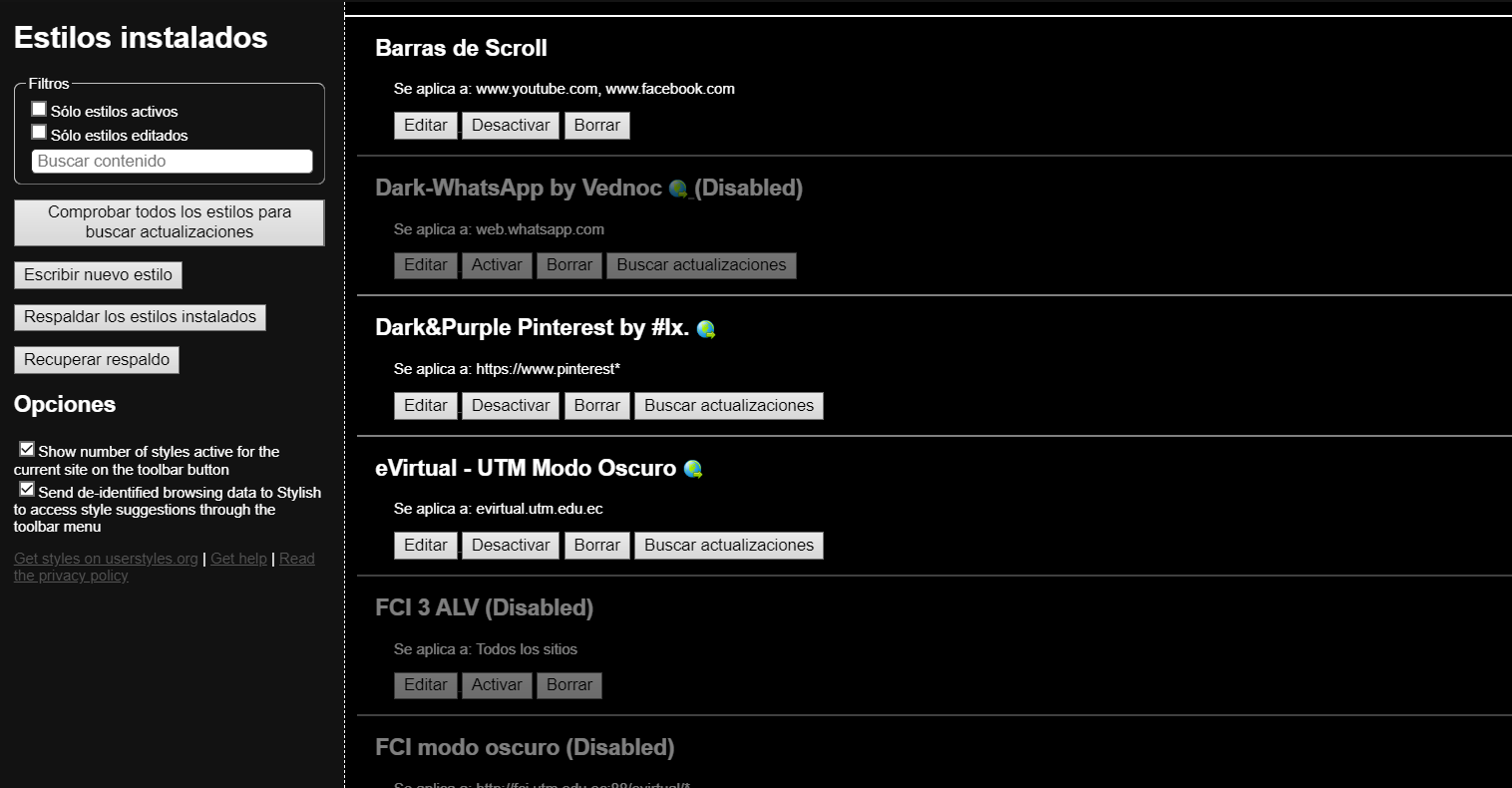Deactivate the "Barras de Scroll" style
This screenshot has height=788, width=1512.
[x=510, y=125]
